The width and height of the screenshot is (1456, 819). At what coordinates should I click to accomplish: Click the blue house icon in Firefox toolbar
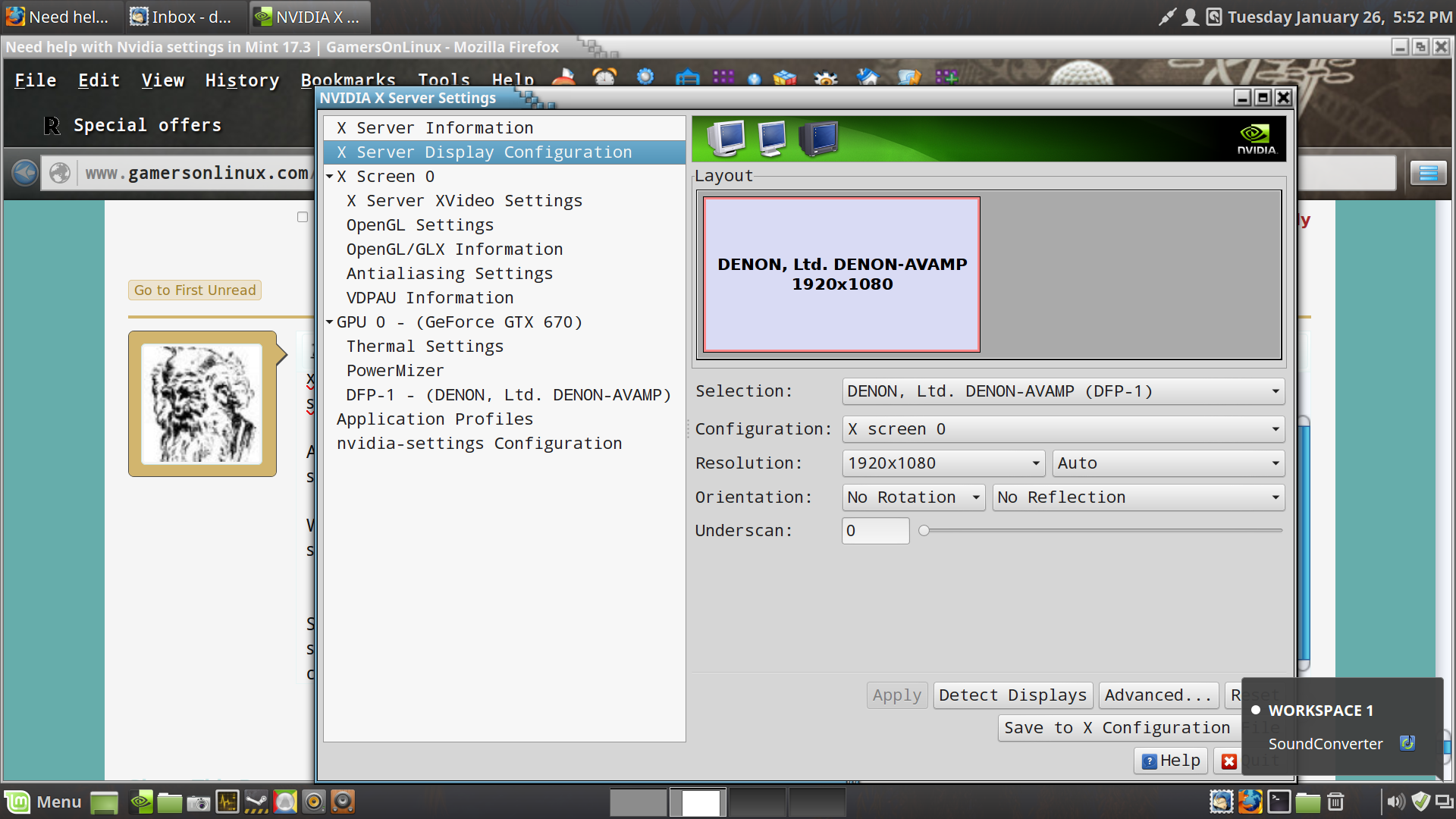pyautogui.click(x=868, y=77)
